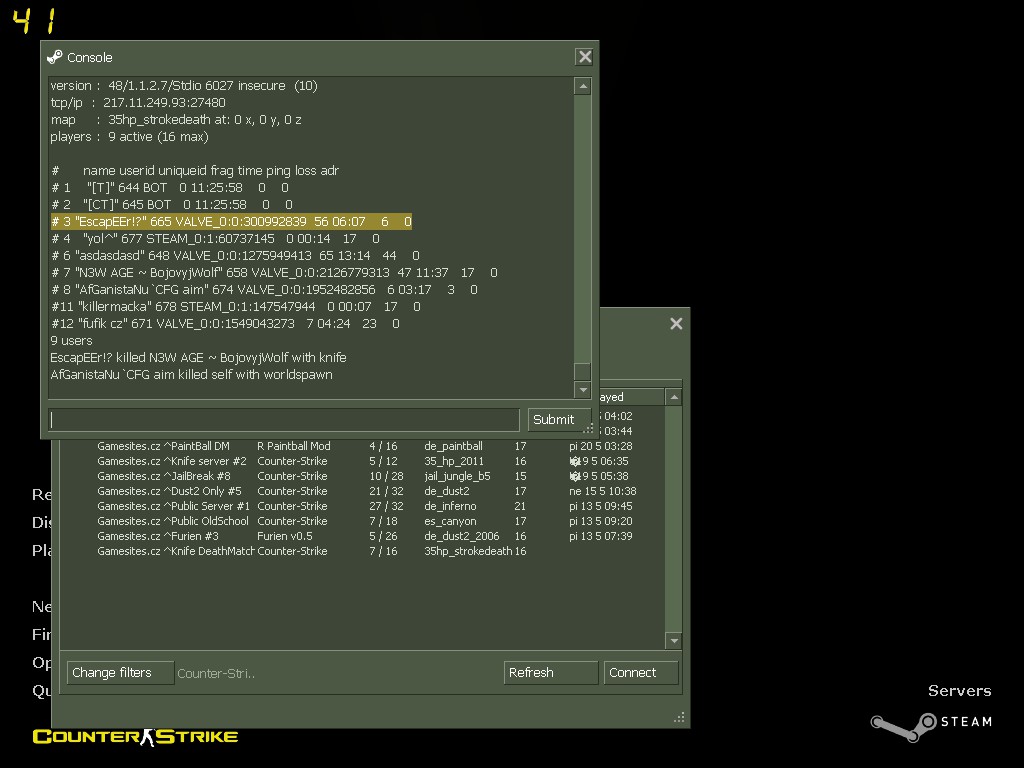Click the server browser resize grip
The width and height of the screenshot is (1024, 768).
click(x=680, y=718)
